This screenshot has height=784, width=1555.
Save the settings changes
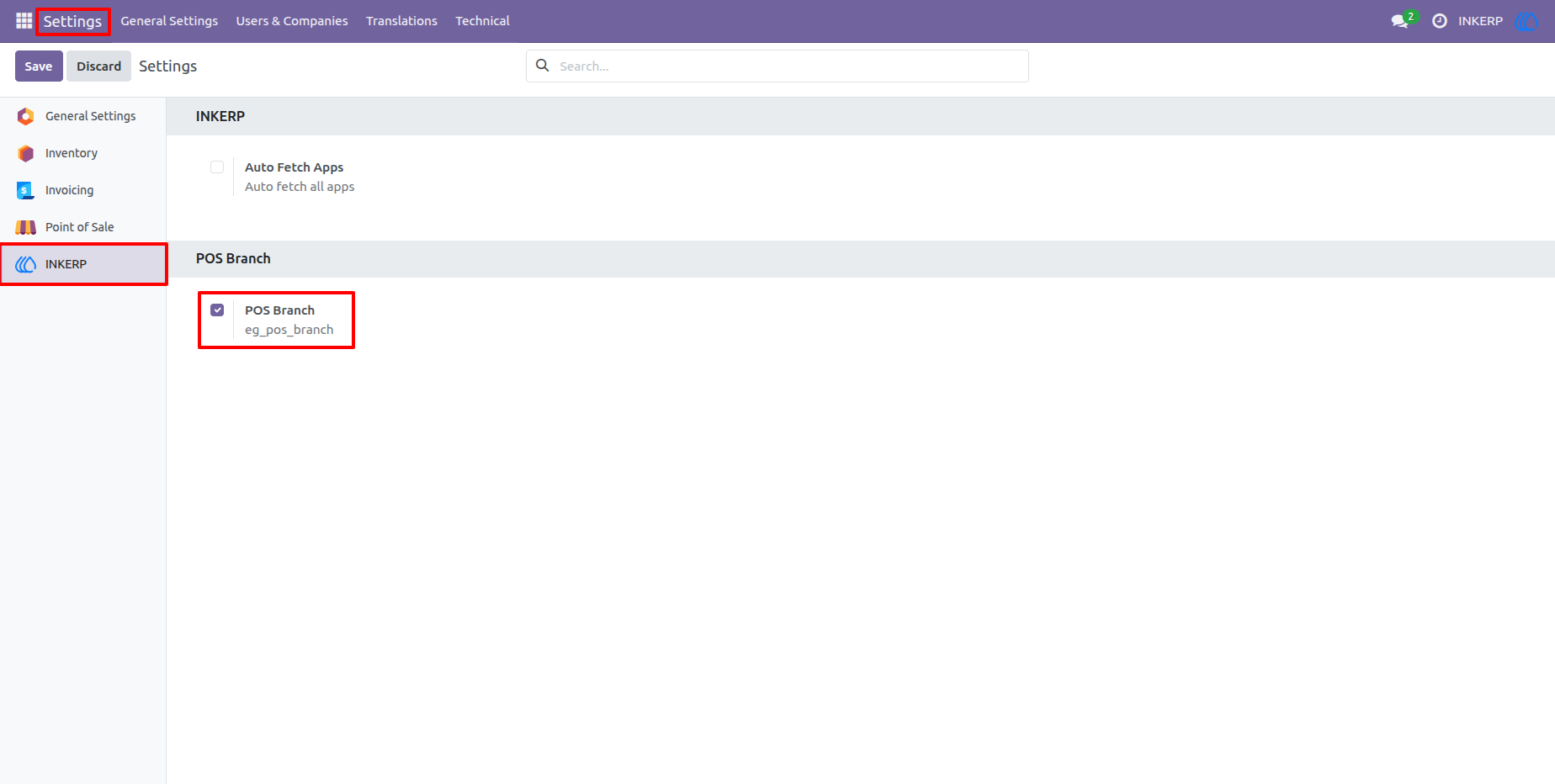(x=39, y=66)
